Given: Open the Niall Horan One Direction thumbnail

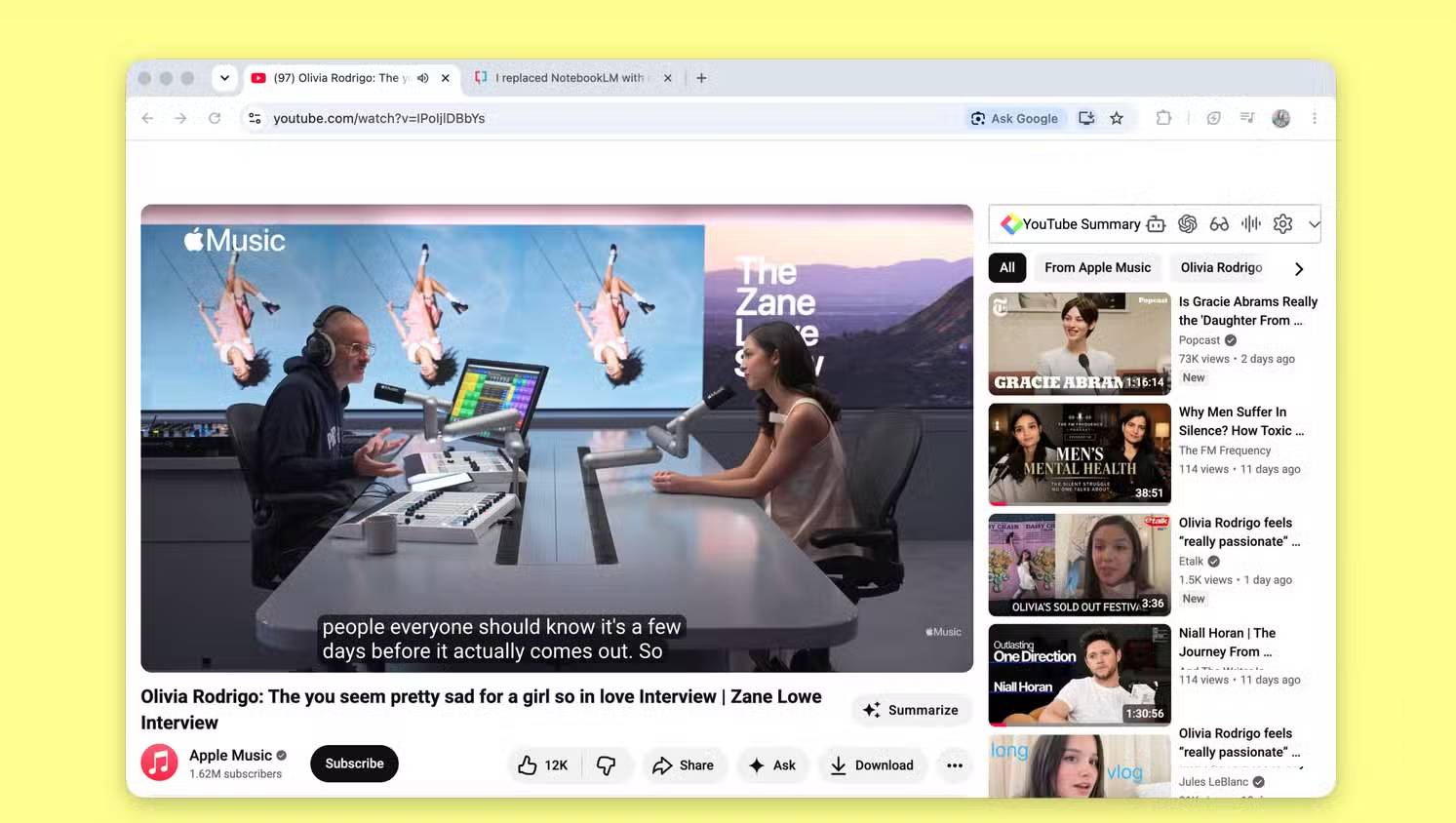Looking at the screenshot, I should click(1080, 675).
